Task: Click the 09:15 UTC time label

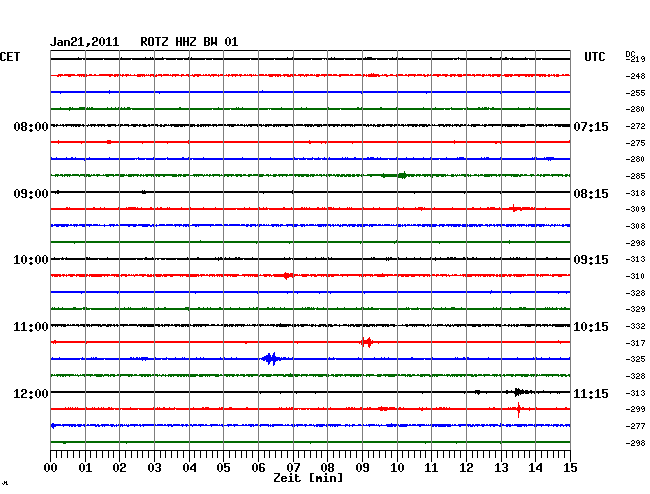Action: coord(591,260)
